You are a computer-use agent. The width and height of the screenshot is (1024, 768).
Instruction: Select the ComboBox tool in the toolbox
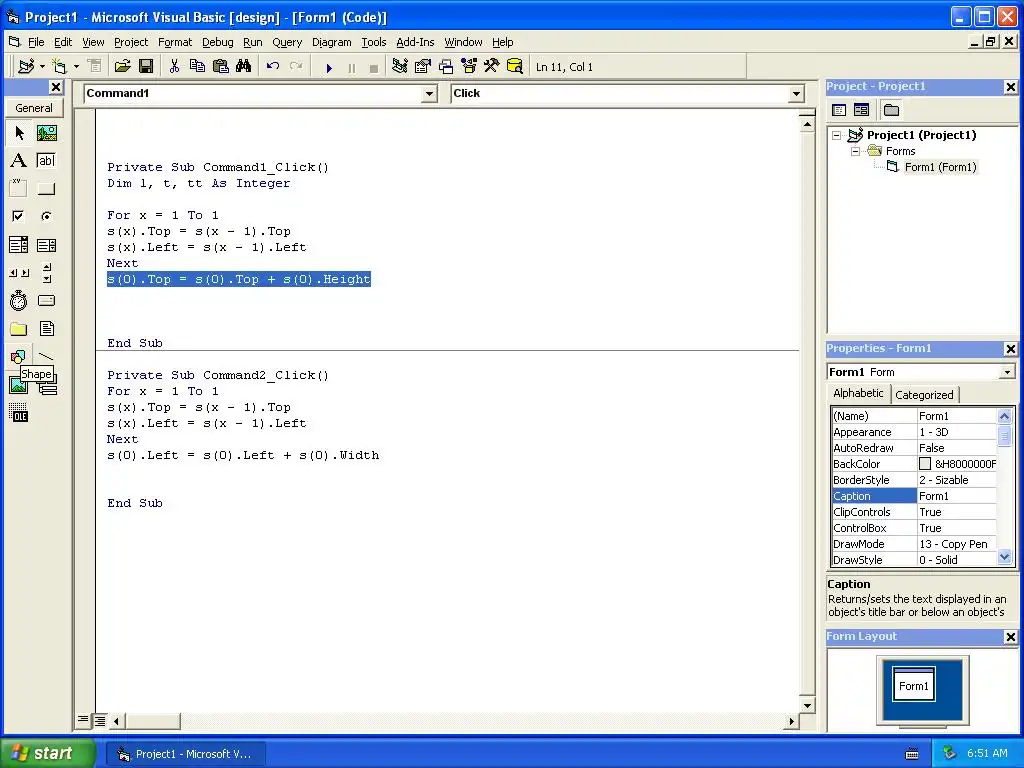[19, 245]
